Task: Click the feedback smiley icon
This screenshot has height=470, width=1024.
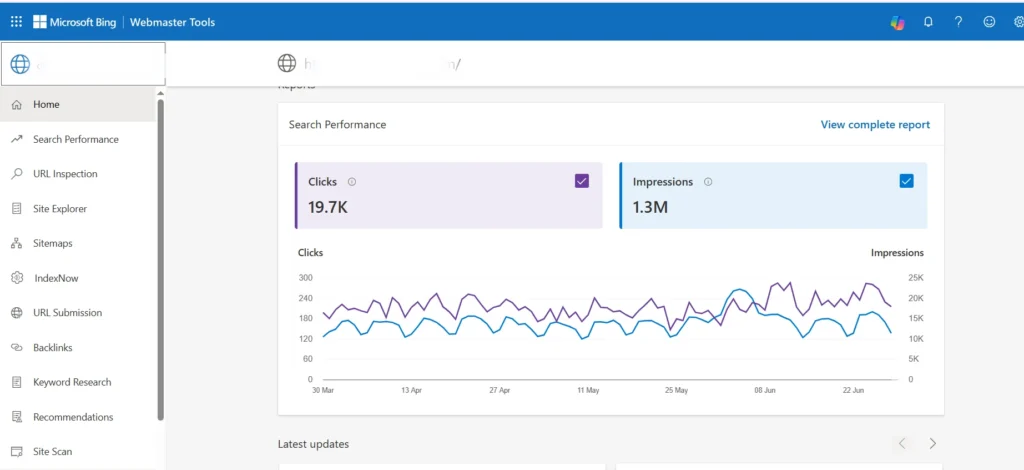Action: pyautogui.click(x=989, y=22)
